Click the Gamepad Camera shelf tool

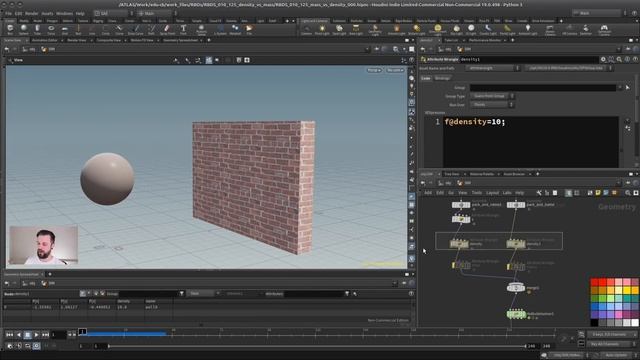[x=604, y=29]
